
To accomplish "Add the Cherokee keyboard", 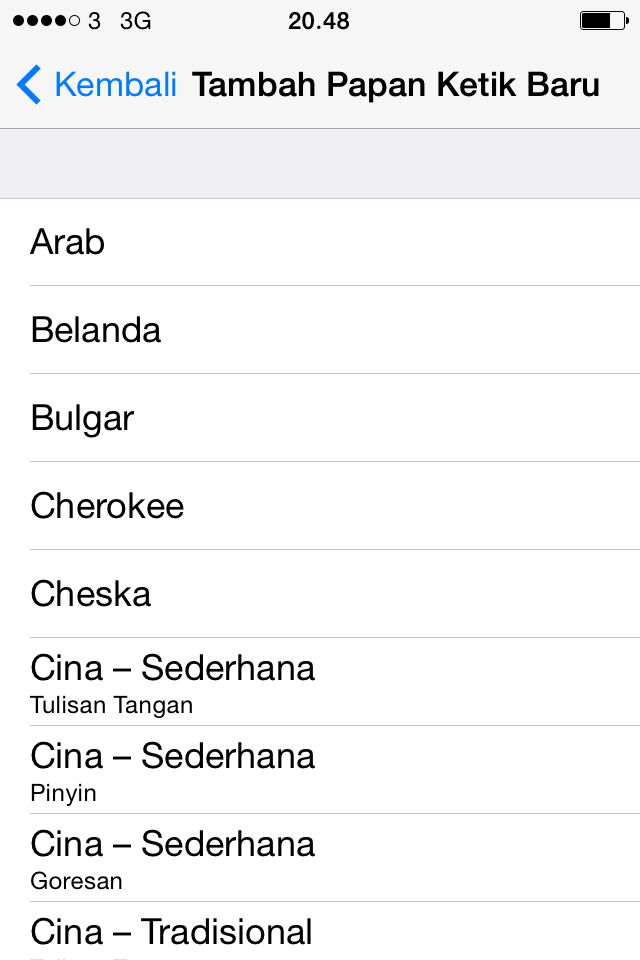I will [x=320, y=506].
